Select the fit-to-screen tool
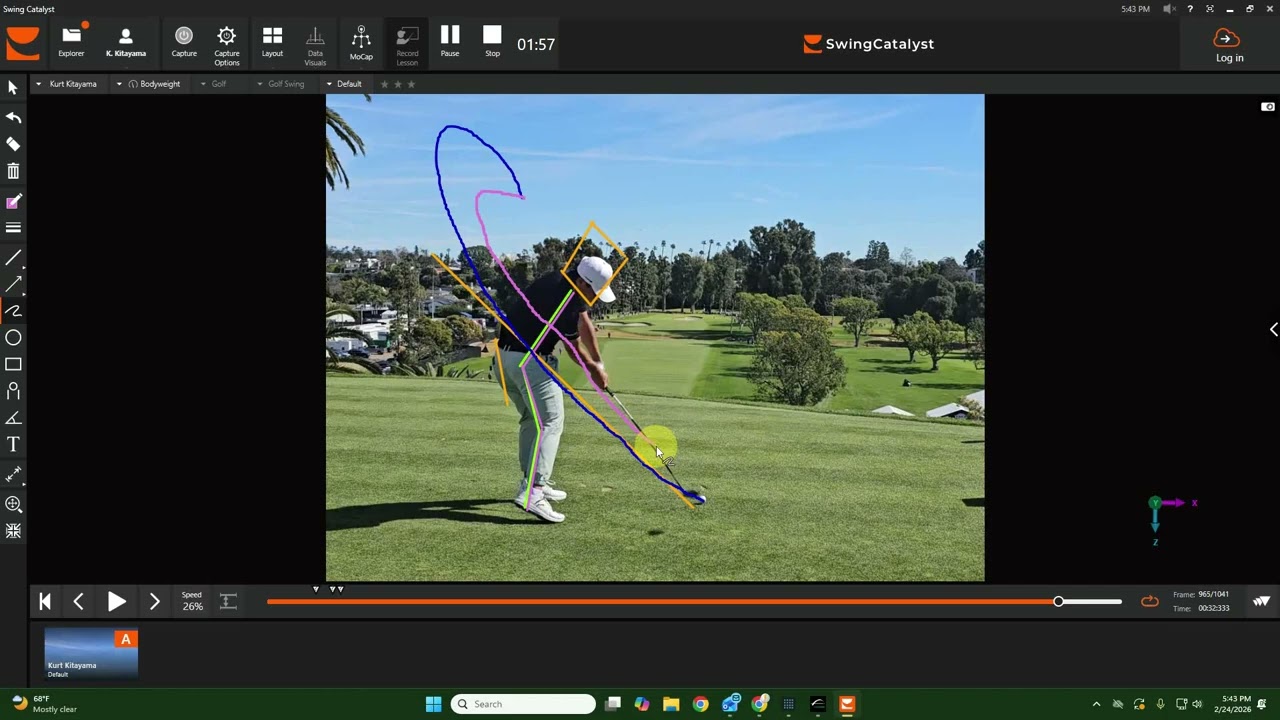The height and width of the screenshot is (720, 1280). click(x=13, y=531)
